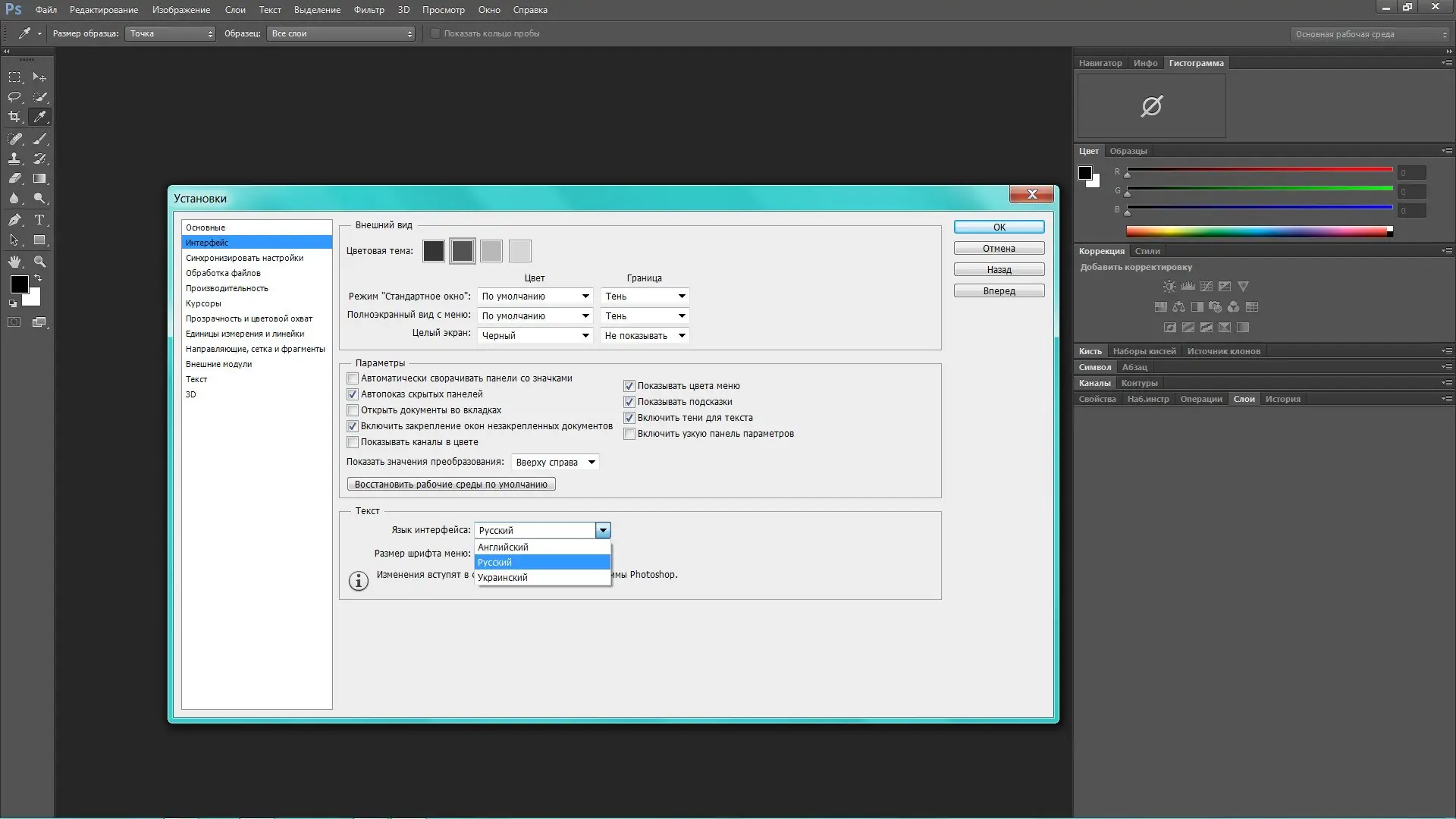Select 'Курсоры' in settings list
Image resolution: width=1456 pixels, height=819 pixels.
[x=203, y=303]
